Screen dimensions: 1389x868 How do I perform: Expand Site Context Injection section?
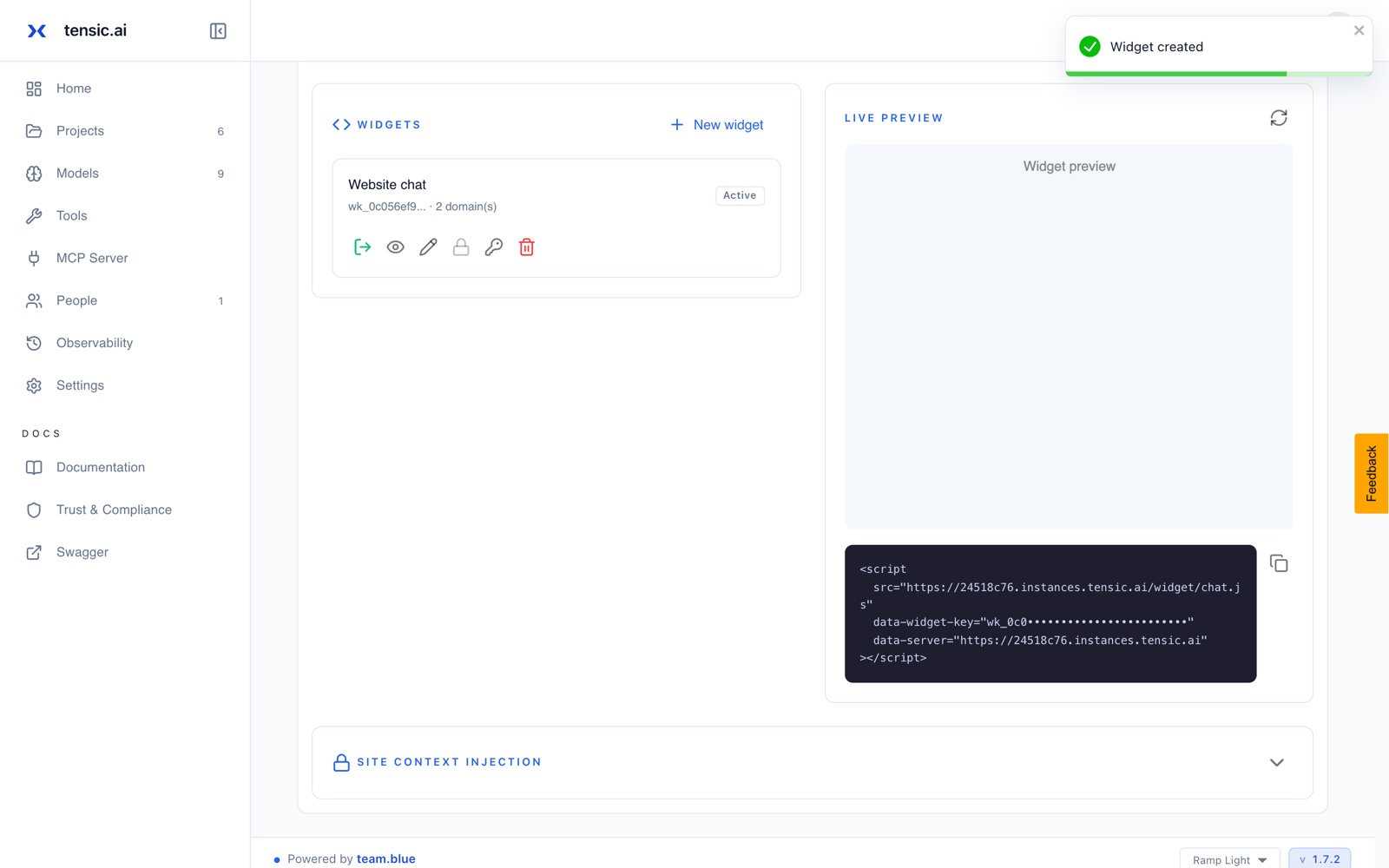tap(1276, 762)
